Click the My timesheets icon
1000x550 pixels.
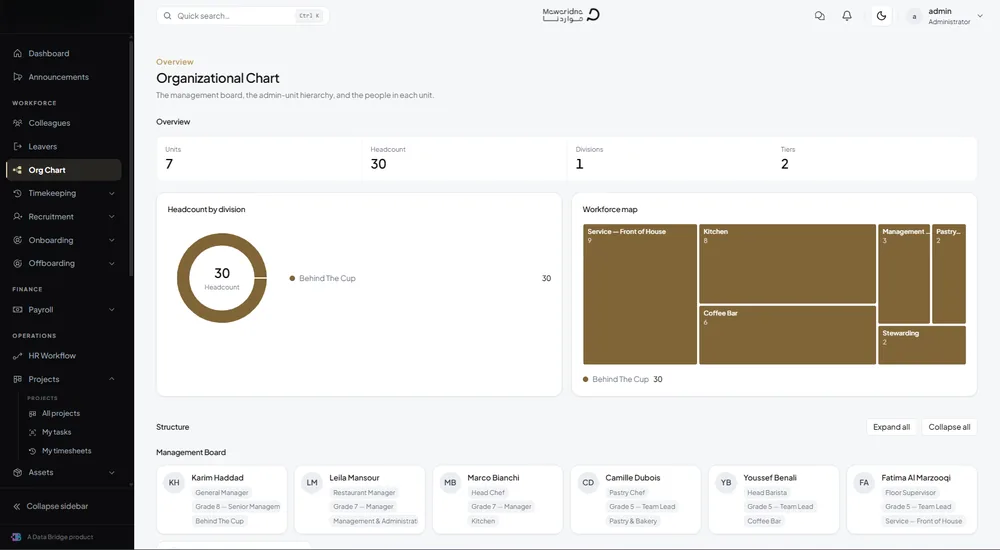tap(33, 451)
